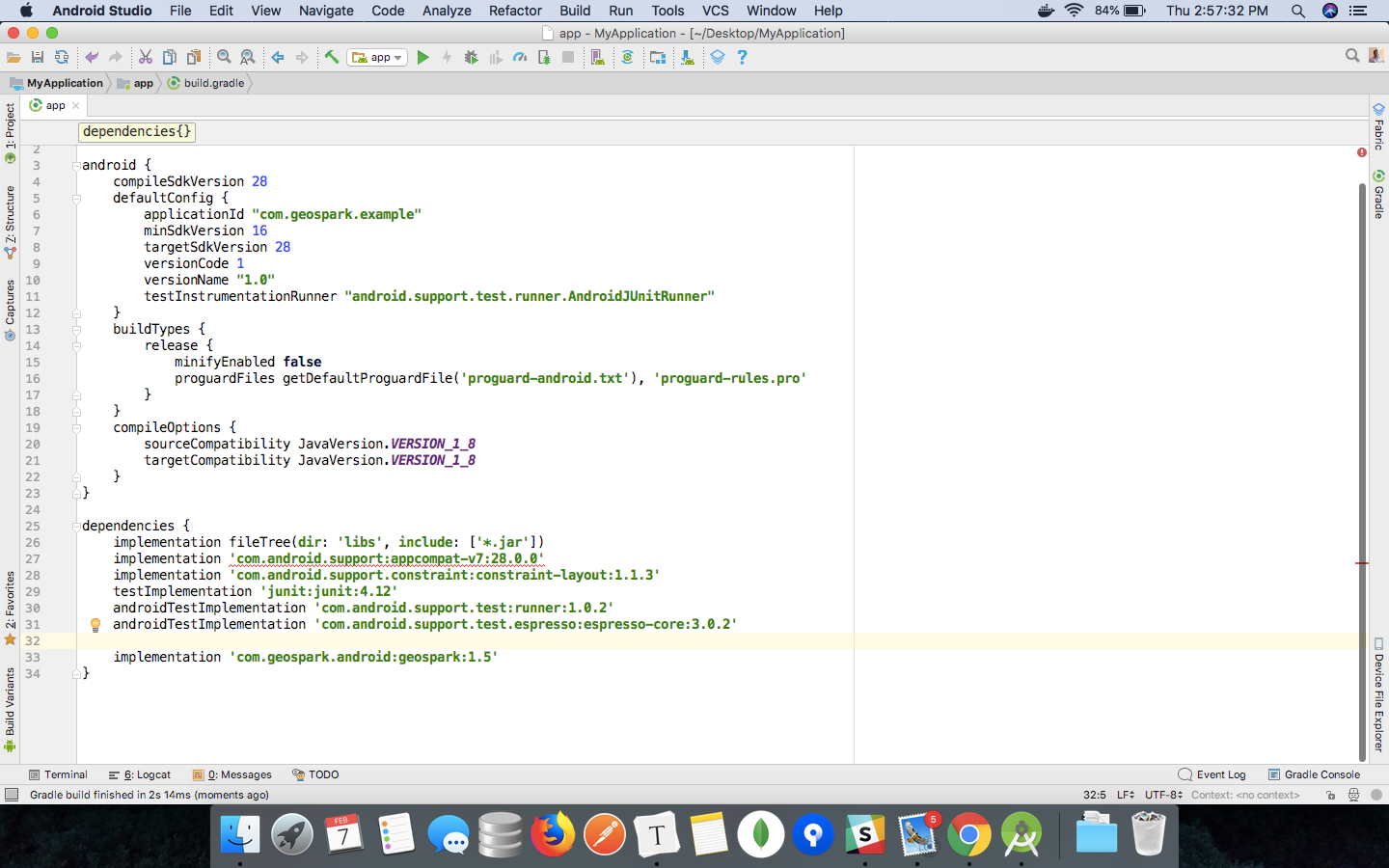The image size is (1389, 868).
Task: Open Project Structure icon in toolbar
Action: (x=658, y=58)
